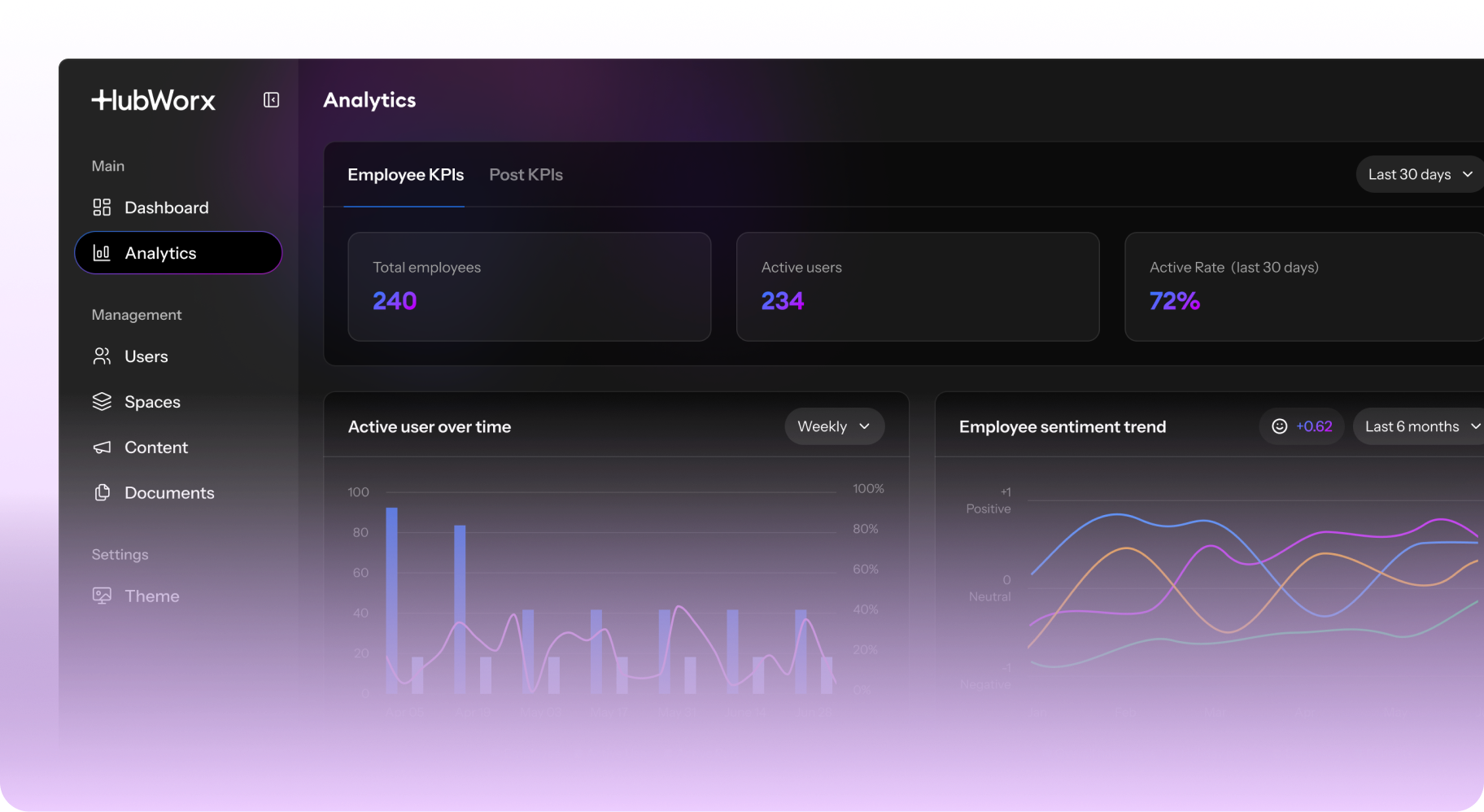Click the Analytics bar chart icon
The image size is (1484, 812).
102,253
